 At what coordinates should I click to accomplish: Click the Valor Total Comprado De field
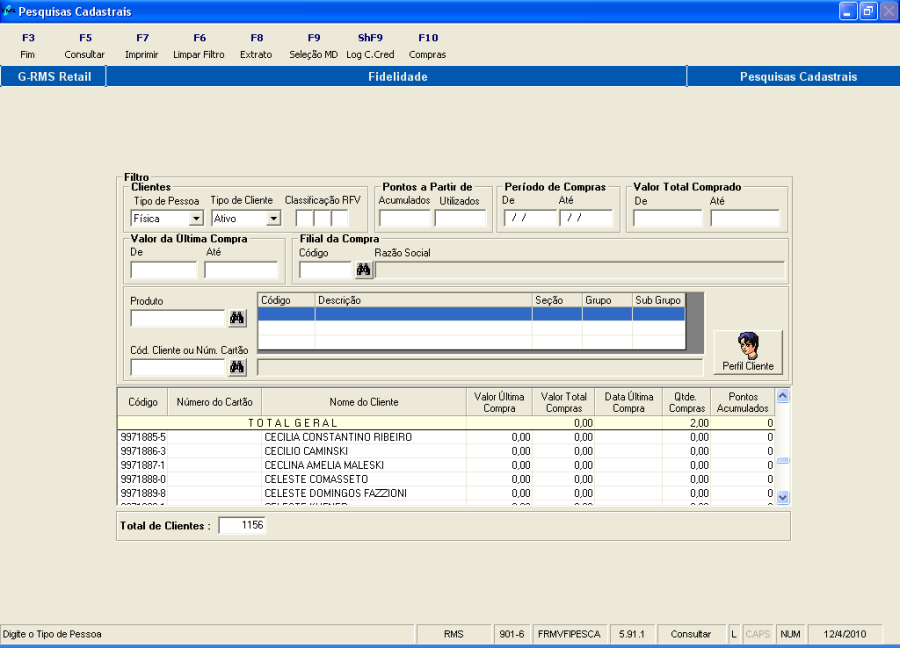coord(668,218)
